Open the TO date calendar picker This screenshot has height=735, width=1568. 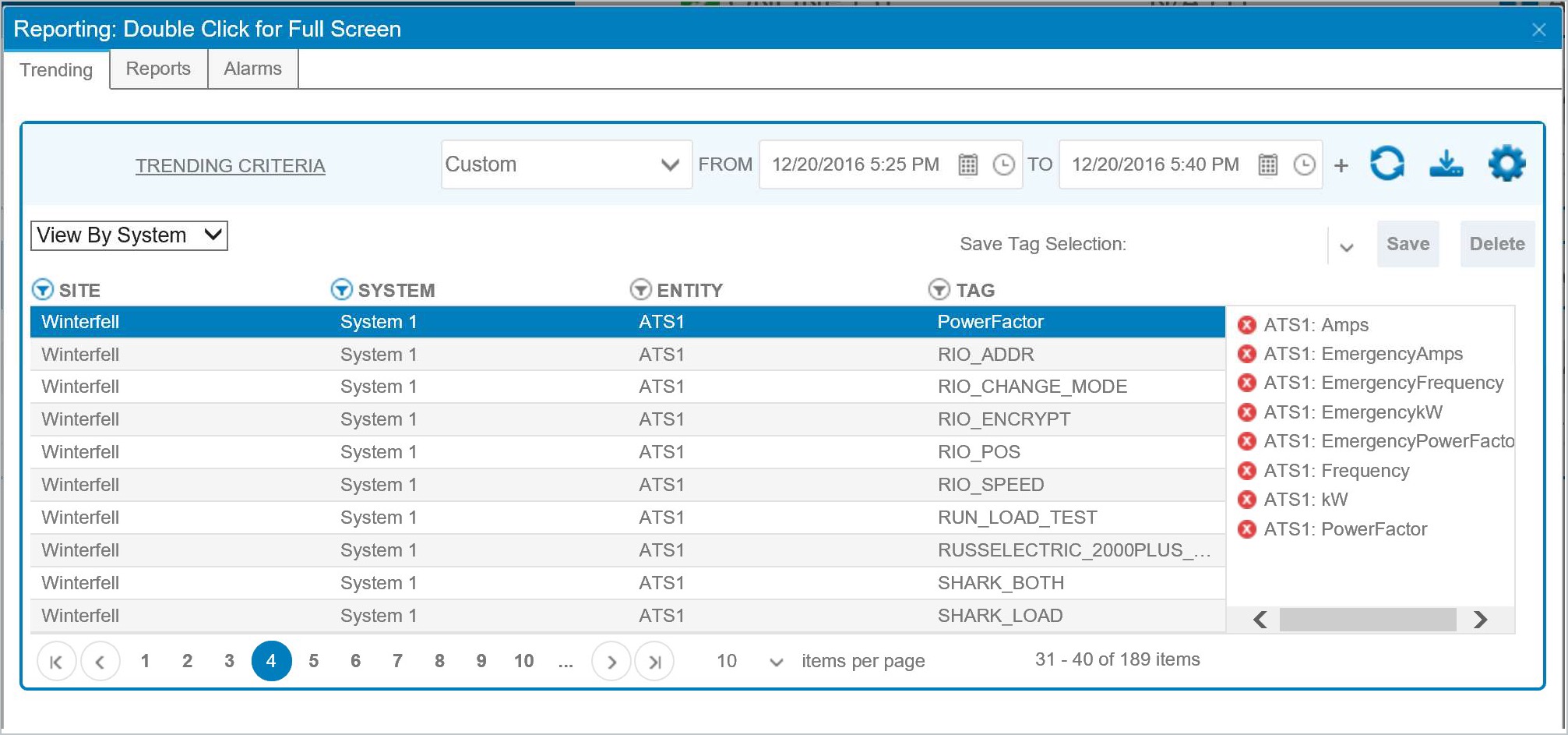[1268, 164]
